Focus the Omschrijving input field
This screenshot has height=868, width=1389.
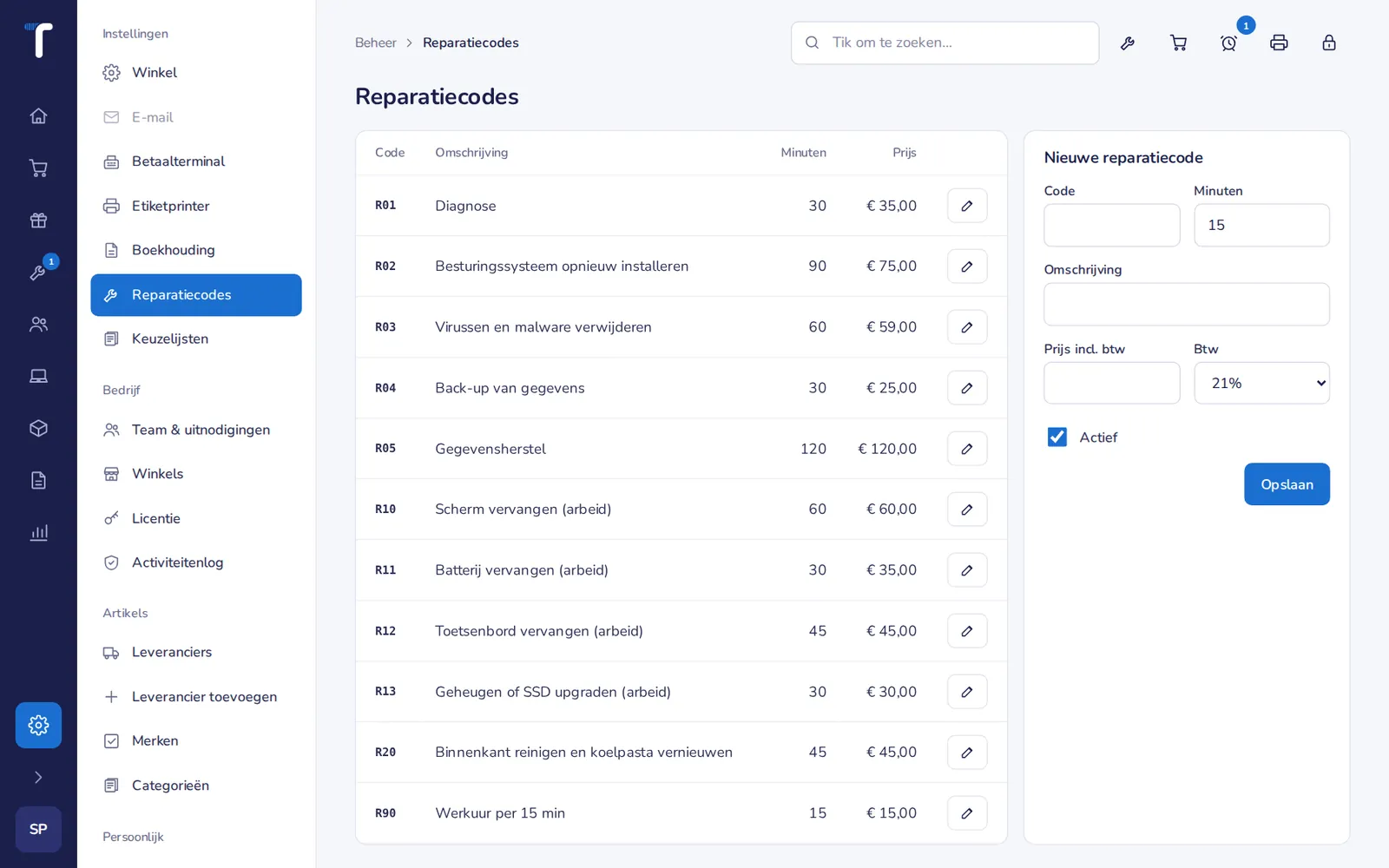[x=1187, y=305]
